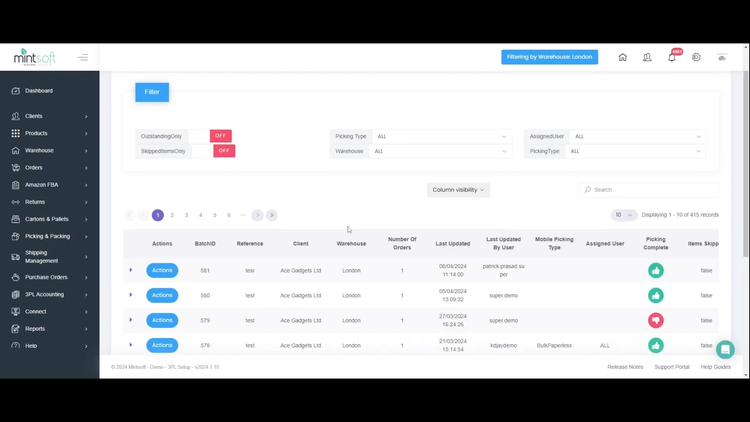Click the Products grid icon
This screenshot has height=422, width=750.
point(15,133)
